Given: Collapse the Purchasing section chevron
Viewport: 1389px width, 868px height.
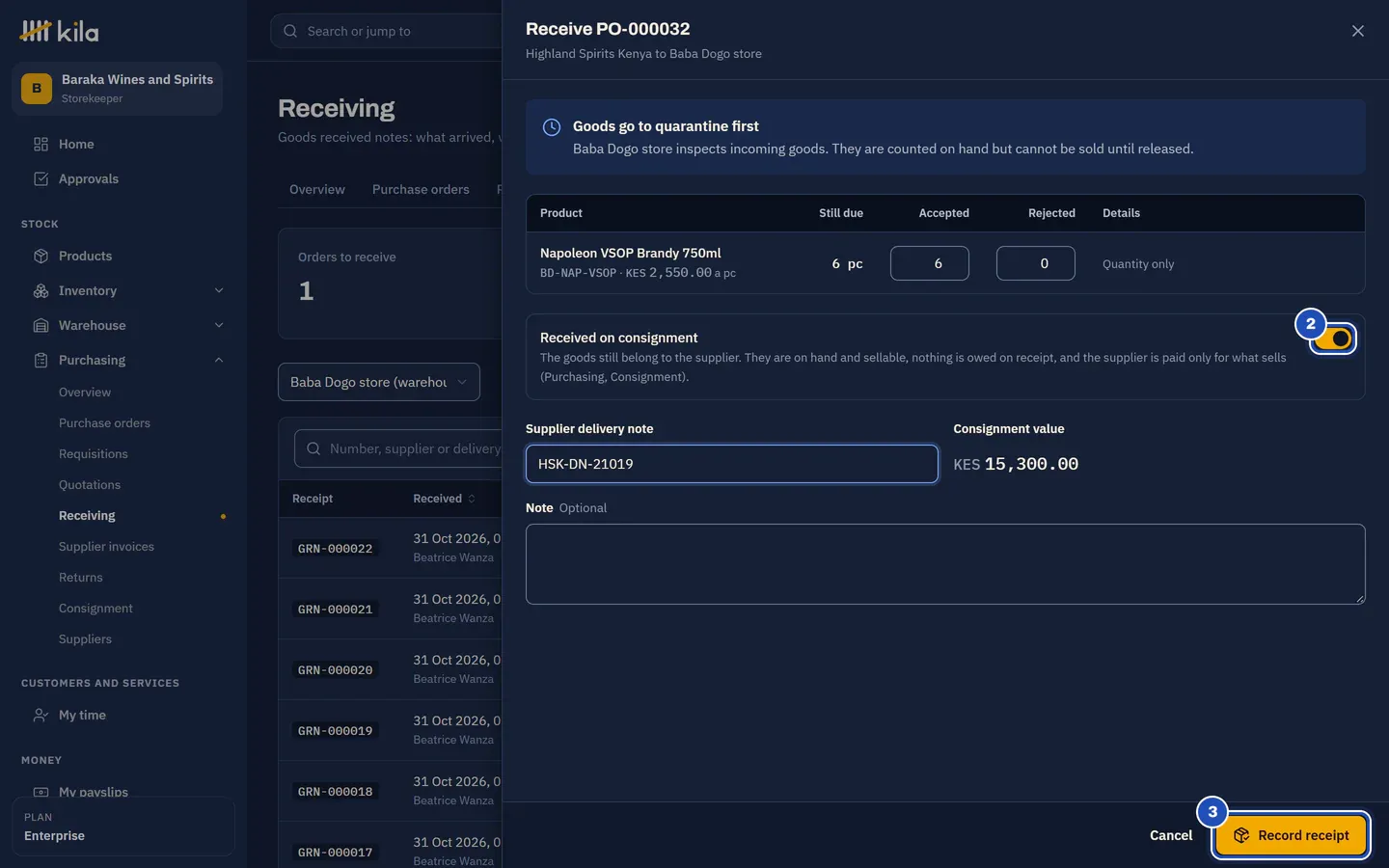Looking at the screenshot, I should 219,360.
